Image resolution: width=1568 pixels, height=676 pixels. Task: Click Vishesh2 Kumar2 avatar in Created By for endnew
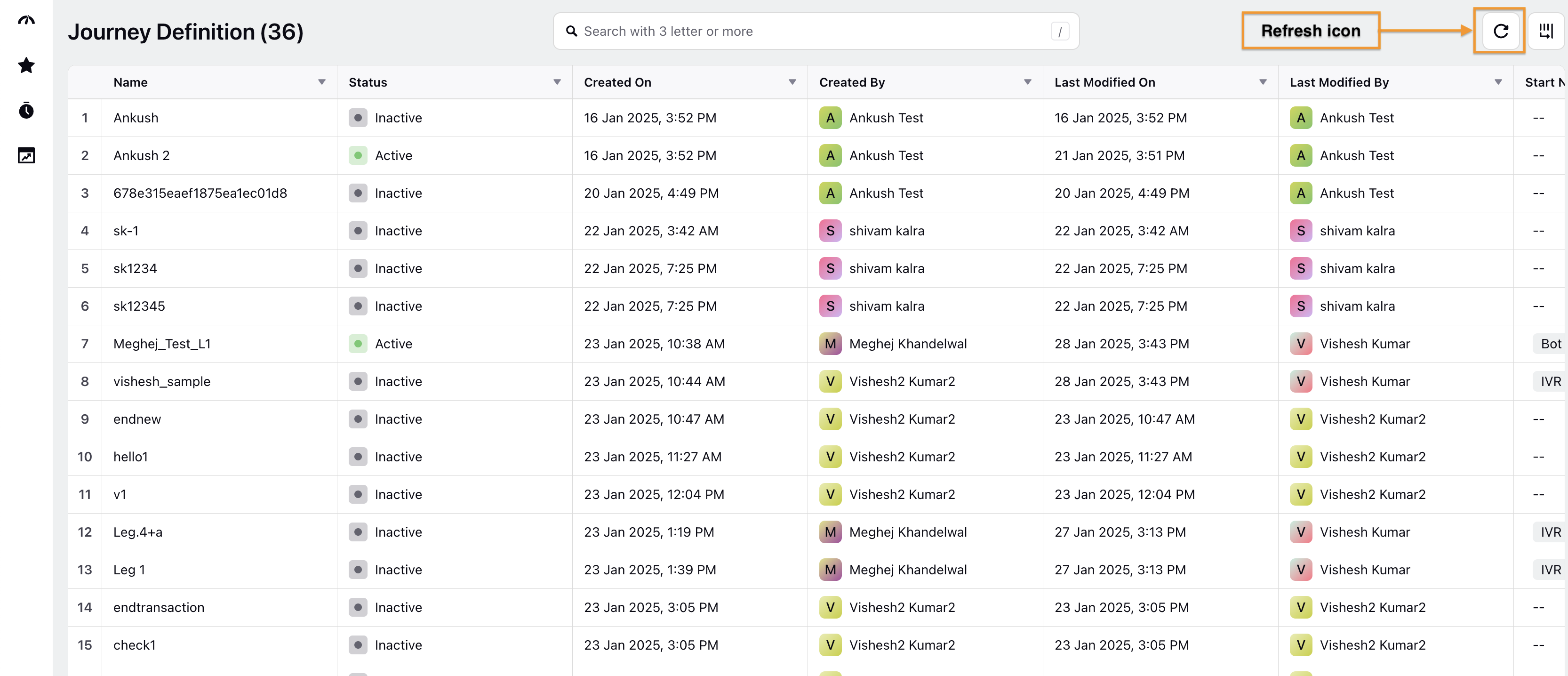830,419
